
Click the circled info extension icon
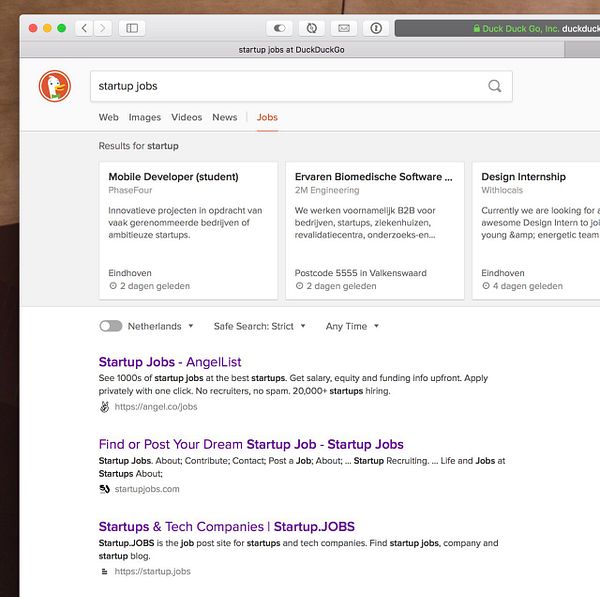pos(376,28)
